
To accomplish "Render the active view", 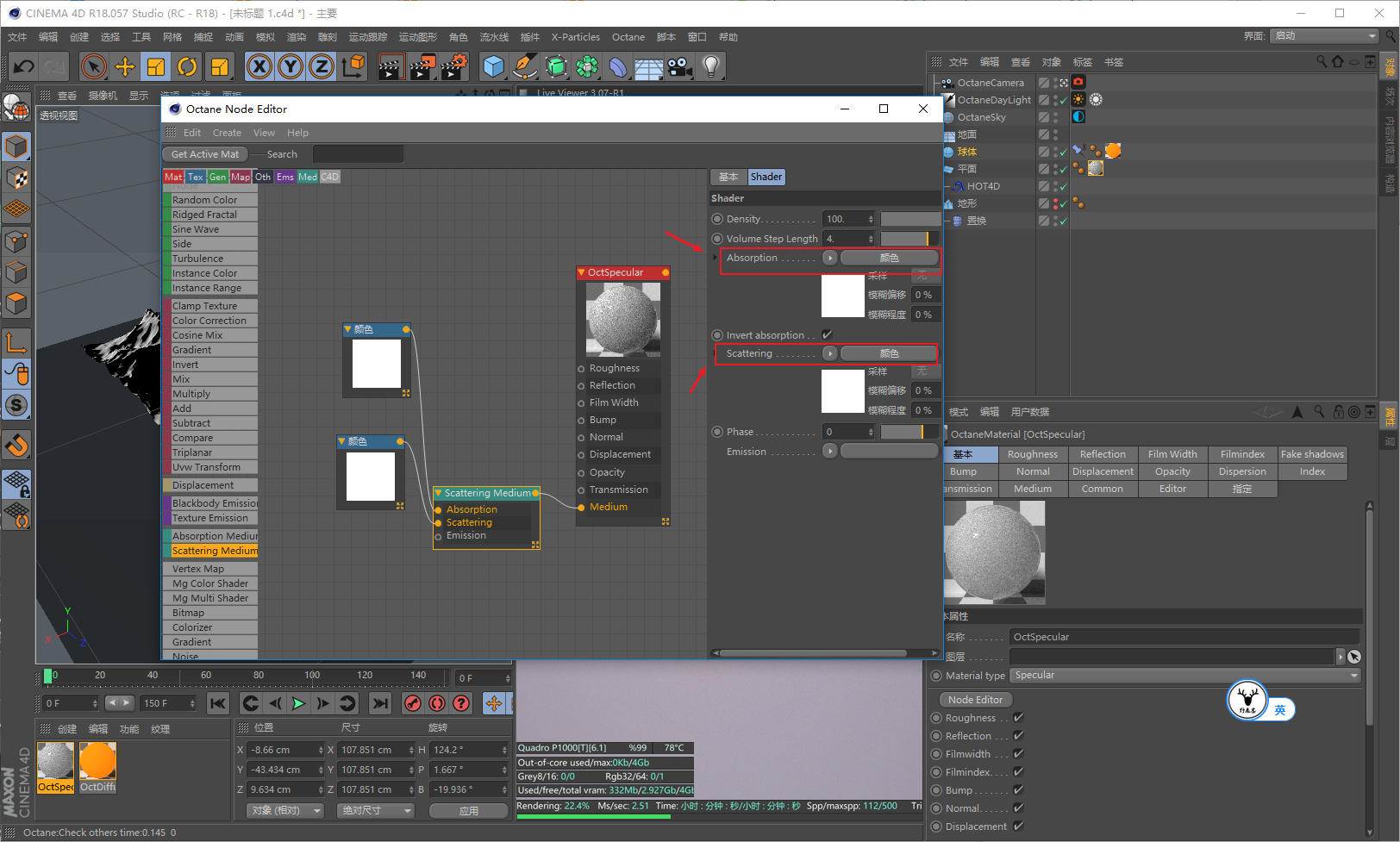I will (391, 66).
